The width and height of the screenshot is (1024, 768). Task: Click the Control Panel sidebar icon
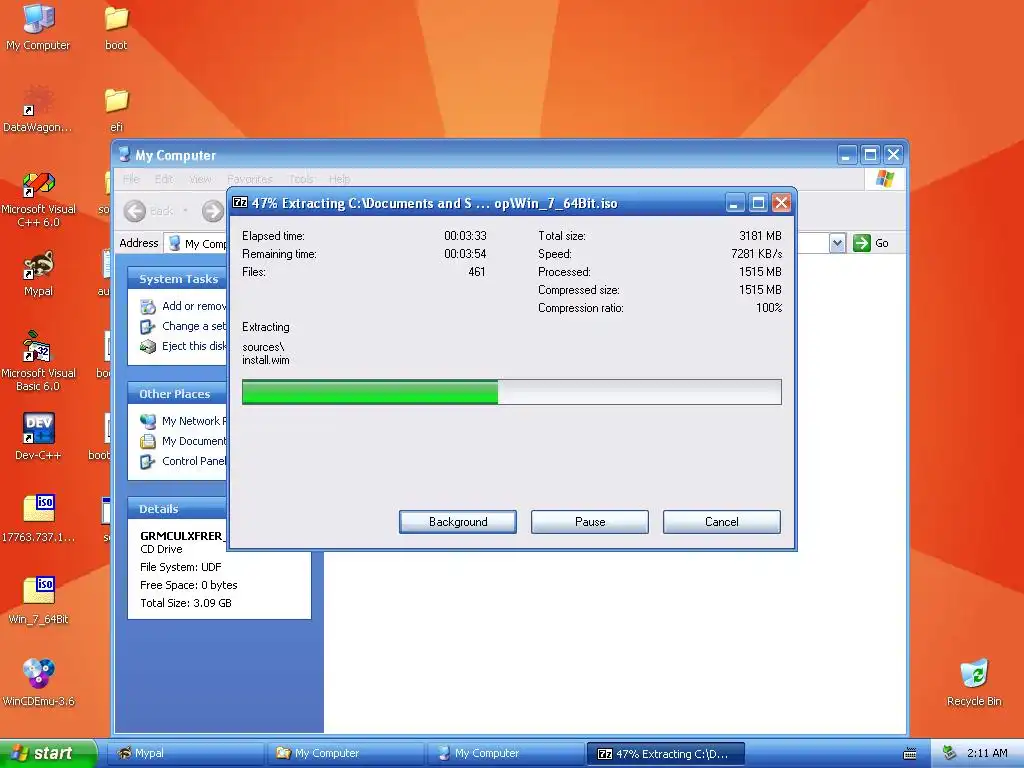tap(148, 462)
